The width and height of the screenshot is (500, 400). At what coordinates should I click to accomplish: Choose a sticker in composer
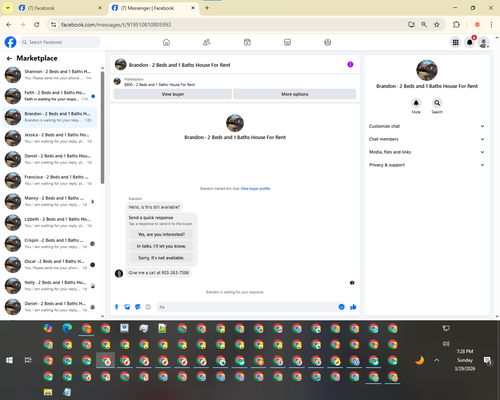(x=138, y=307)
